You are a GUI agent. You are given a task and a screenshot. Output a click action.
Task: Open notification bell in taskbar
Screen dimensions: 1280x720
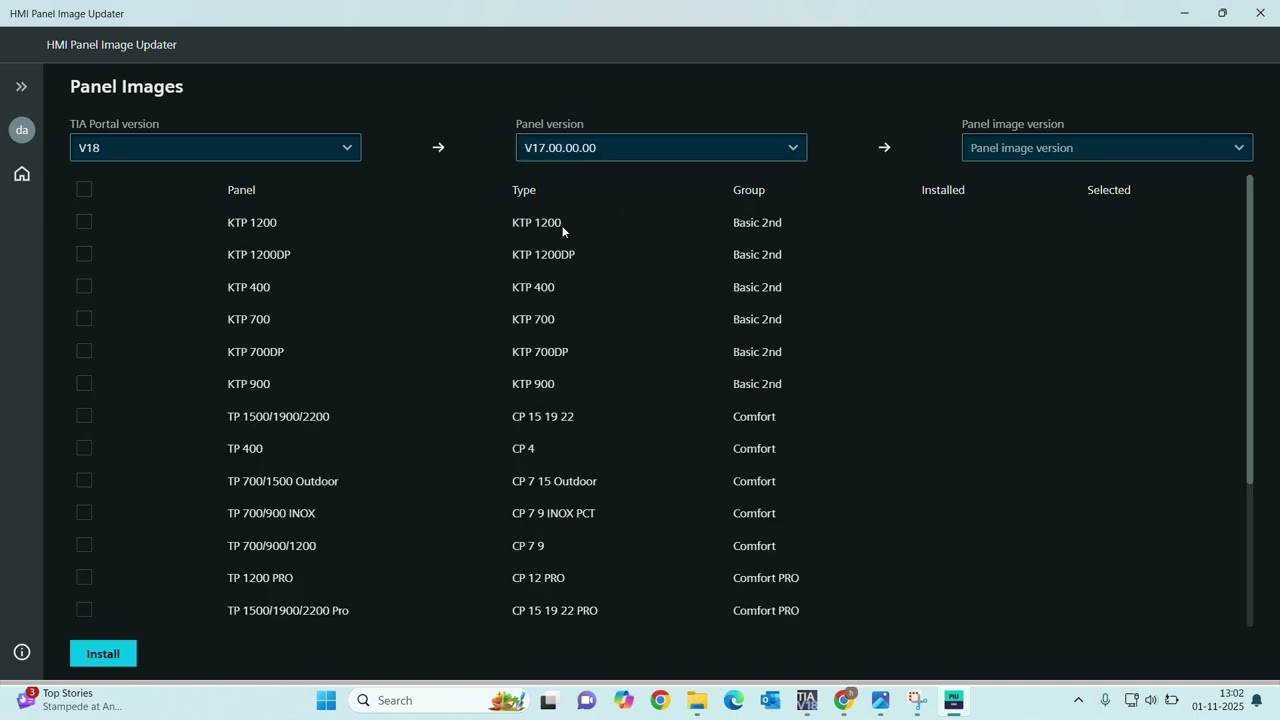1257,700
